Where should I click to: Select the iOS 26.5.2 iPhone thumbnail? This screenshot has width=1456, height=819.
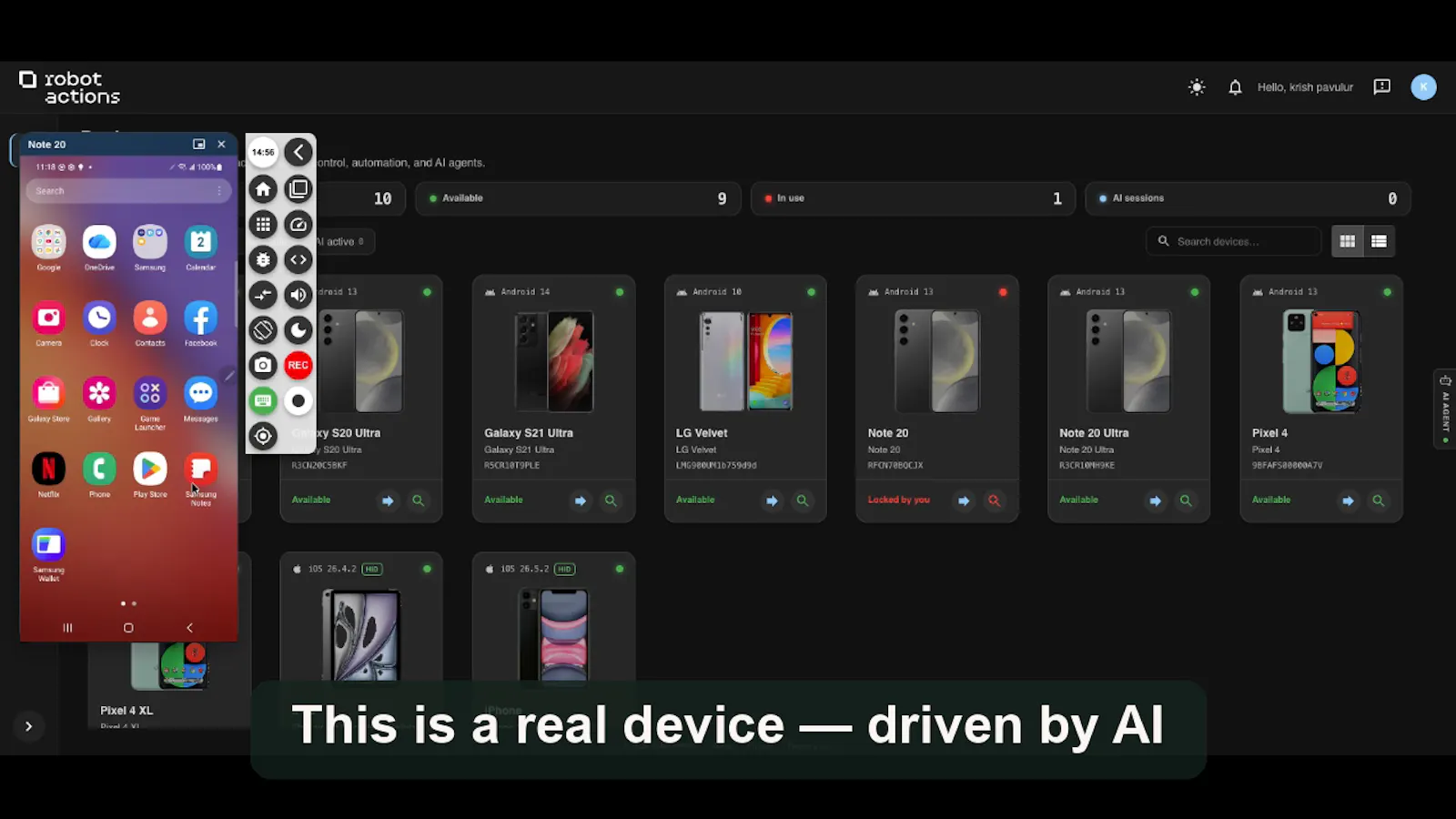point(553,635)
